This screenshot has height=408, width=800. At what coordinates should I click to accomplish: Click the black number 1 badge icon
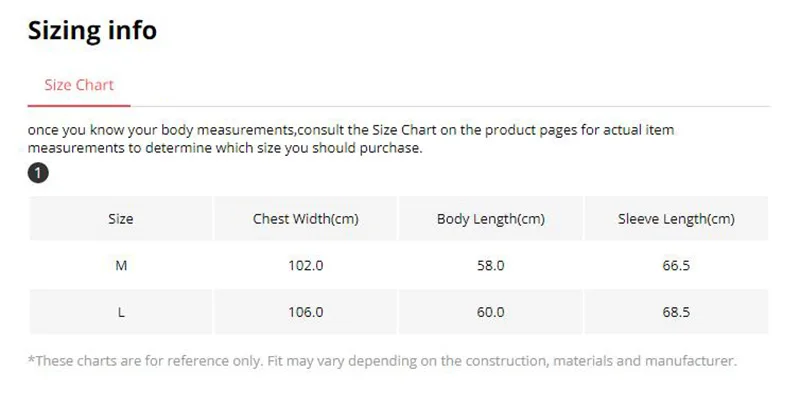38,173
